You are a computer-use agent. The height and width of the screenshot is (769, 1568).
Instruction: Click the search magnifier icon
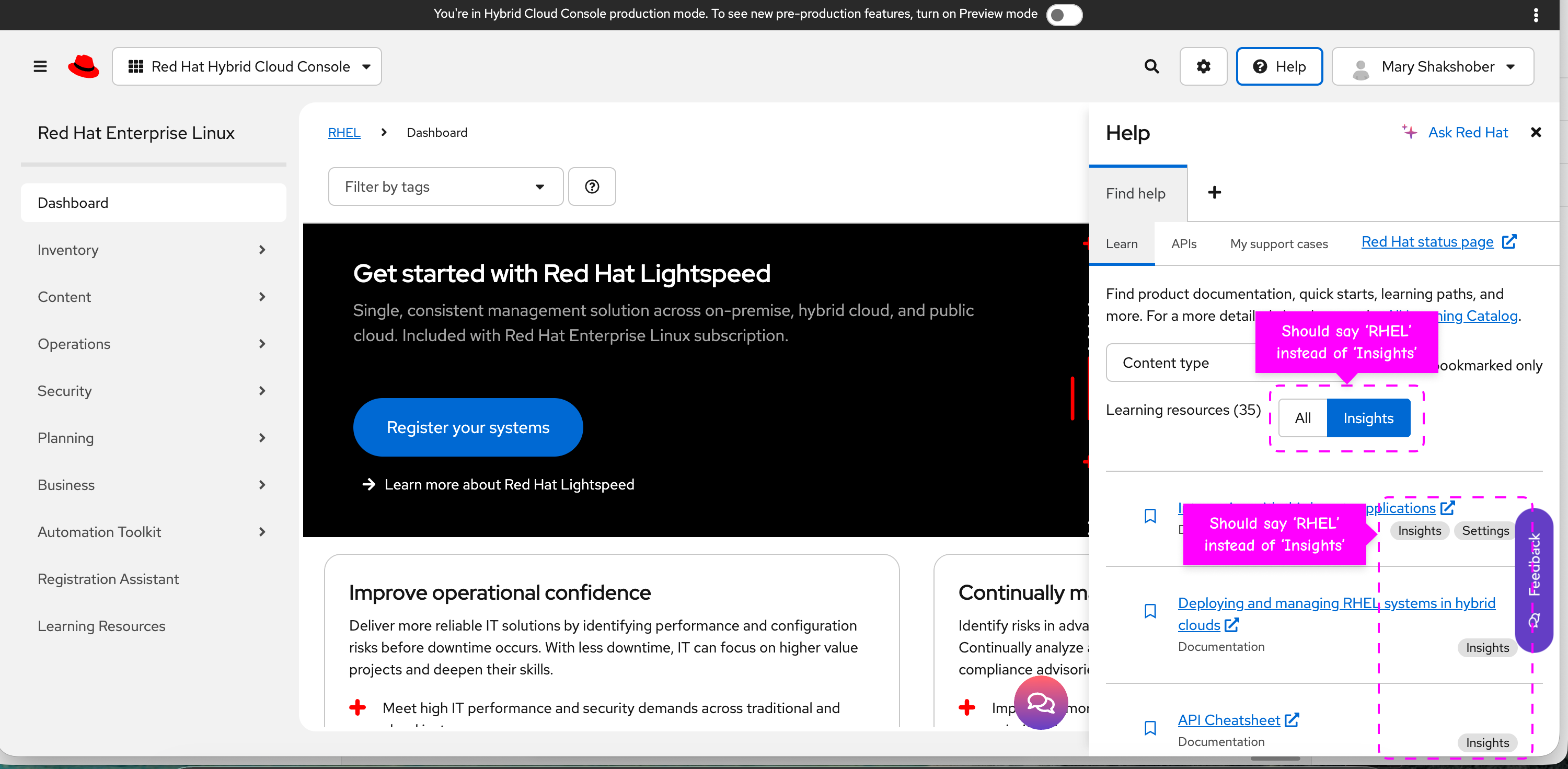click(x=1151, y=66)
